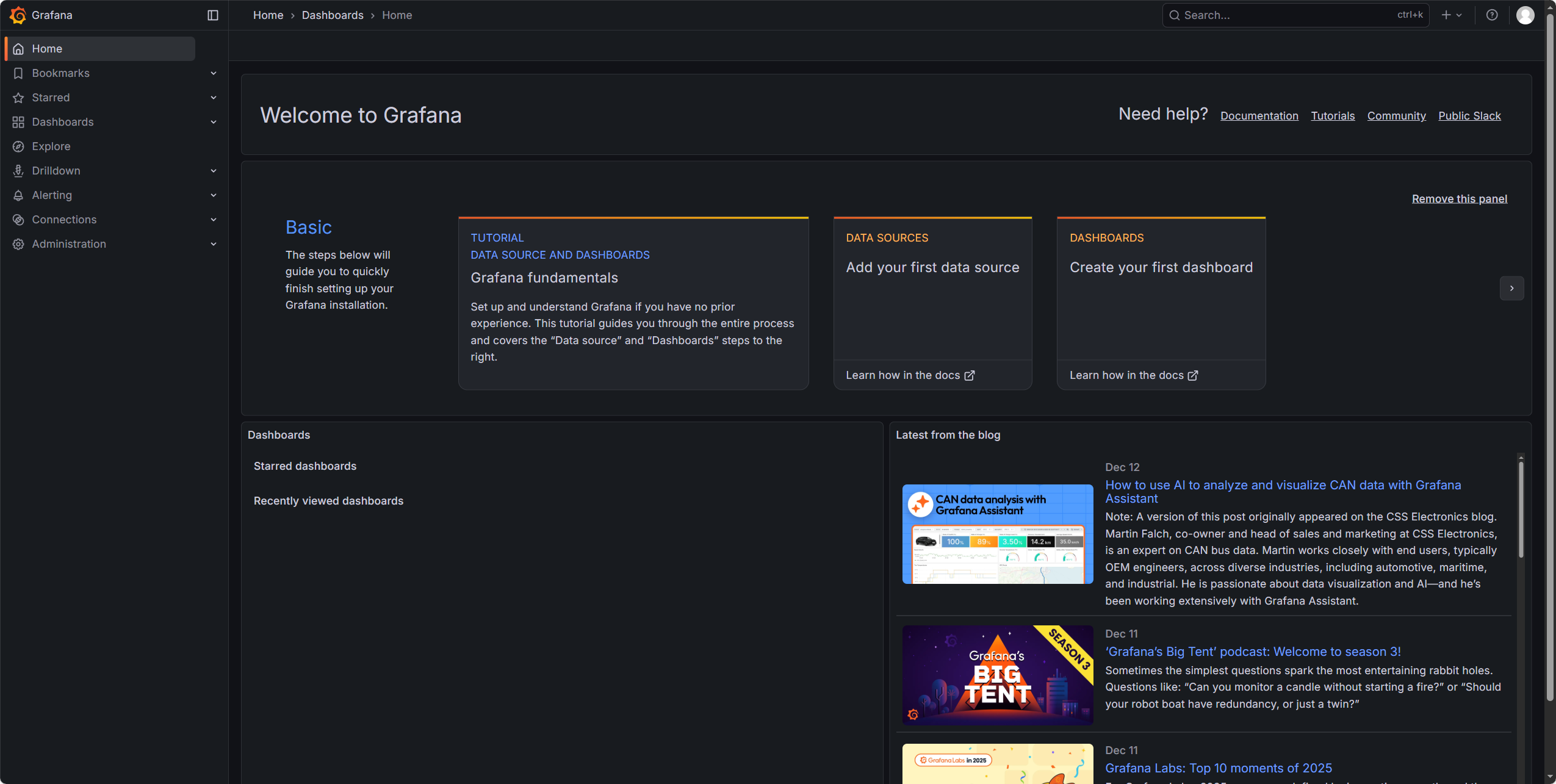Click Remove this panel link

pyautogui.click(x=1459, y=199)
